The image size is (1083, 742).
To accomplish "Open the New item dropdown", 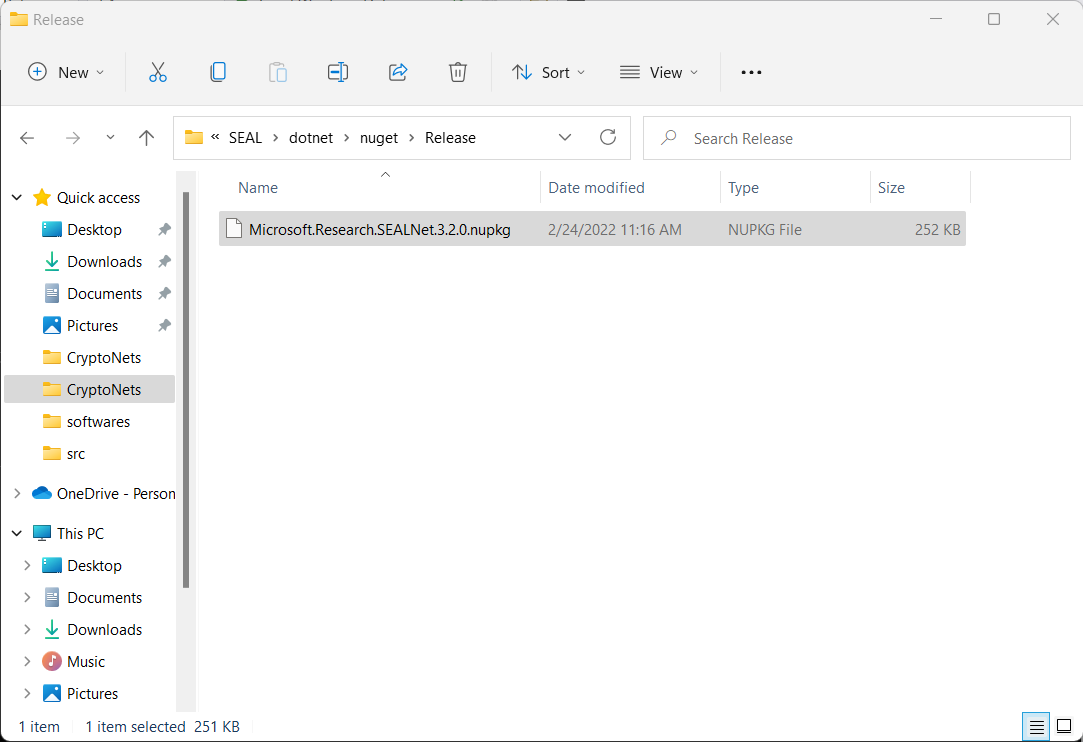I will pos(66,72).
